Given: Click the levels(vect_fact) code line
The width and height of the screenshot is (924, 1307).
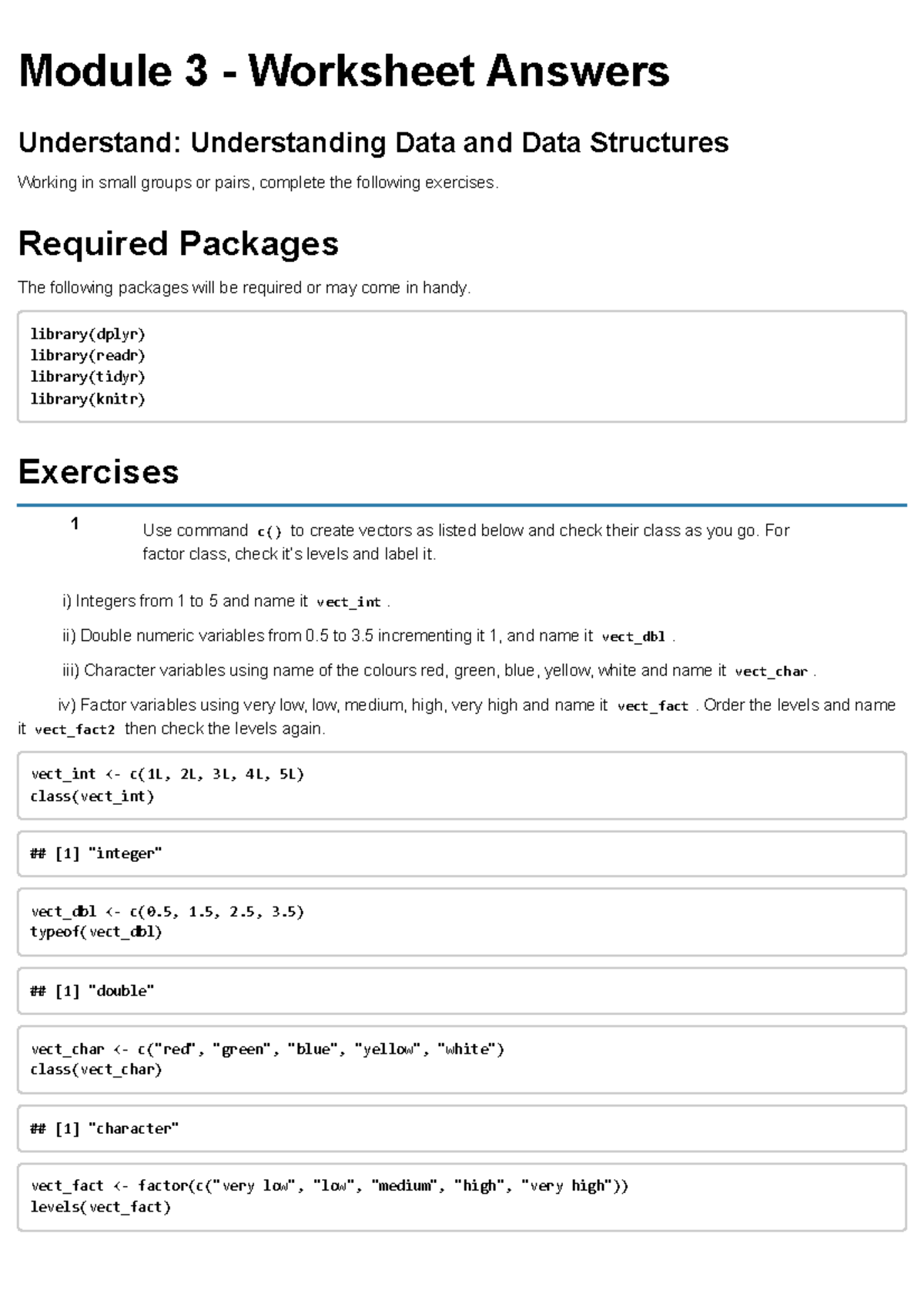Looking at the screenshot, I should point(100,1207).
